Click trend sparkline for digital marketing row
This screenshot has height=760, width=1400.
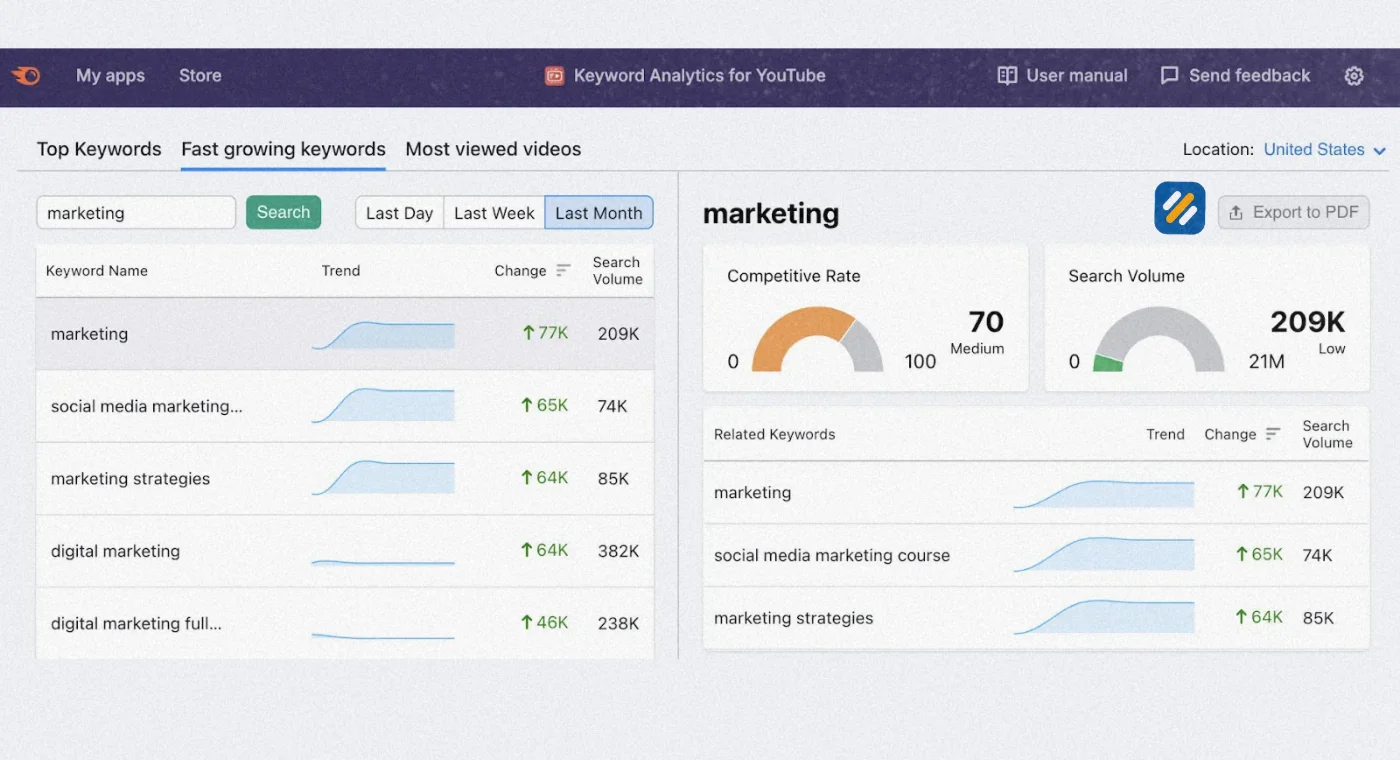pyautogui.click(x=383, y=561)
